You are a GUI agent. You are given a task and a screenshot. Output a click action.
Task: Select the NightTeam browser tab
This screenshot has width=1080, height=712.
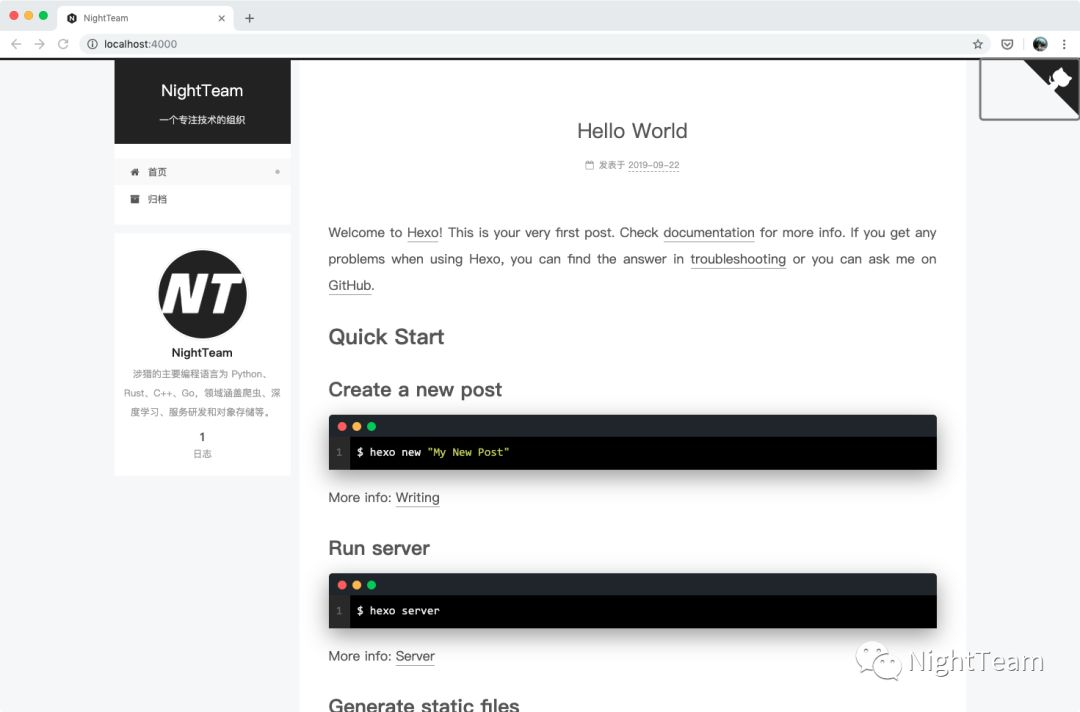(145, 18)
